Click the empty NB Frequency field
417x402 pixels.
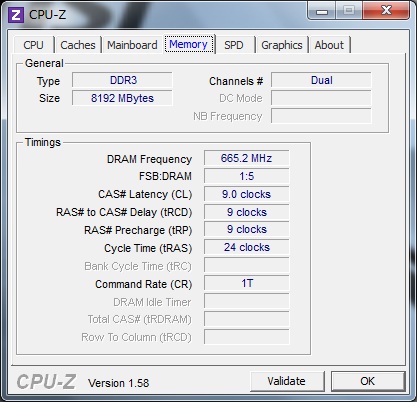coord(321,116)
